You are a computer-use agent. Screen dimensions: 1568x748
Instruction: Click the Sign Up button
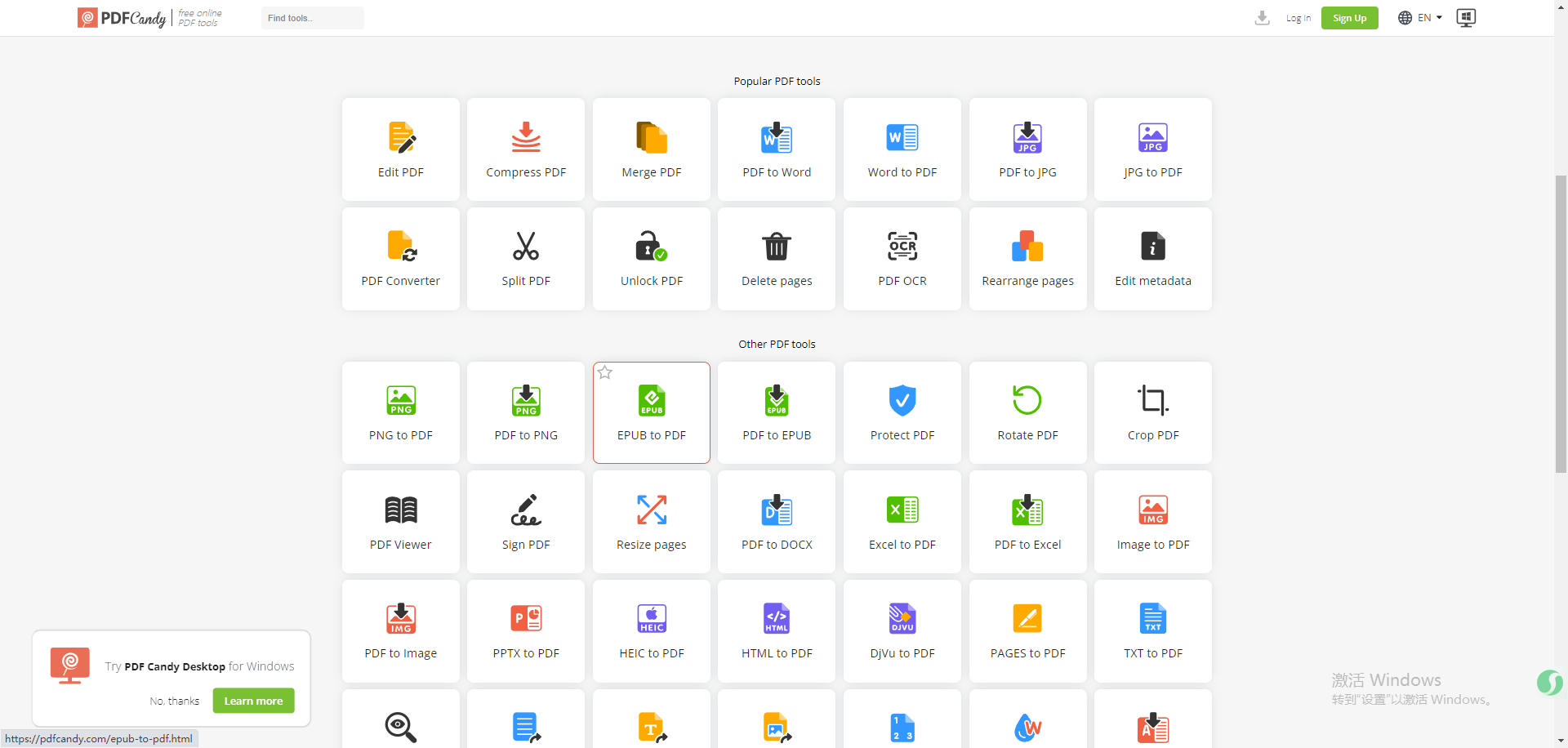coord(1349,18)
